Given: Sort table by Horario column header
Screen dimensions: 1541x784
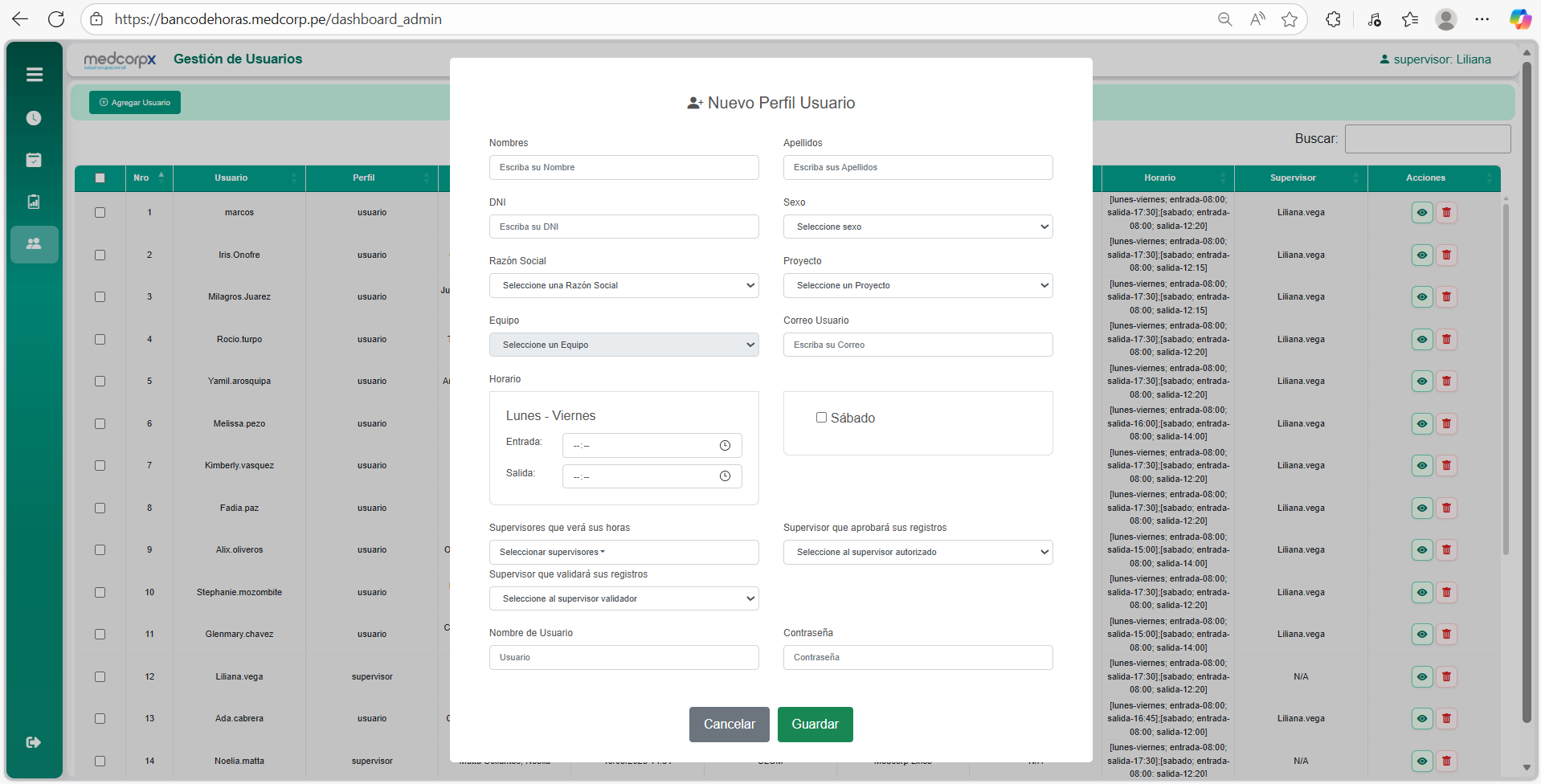Looking at the screenshot, I should (1159, 178).
